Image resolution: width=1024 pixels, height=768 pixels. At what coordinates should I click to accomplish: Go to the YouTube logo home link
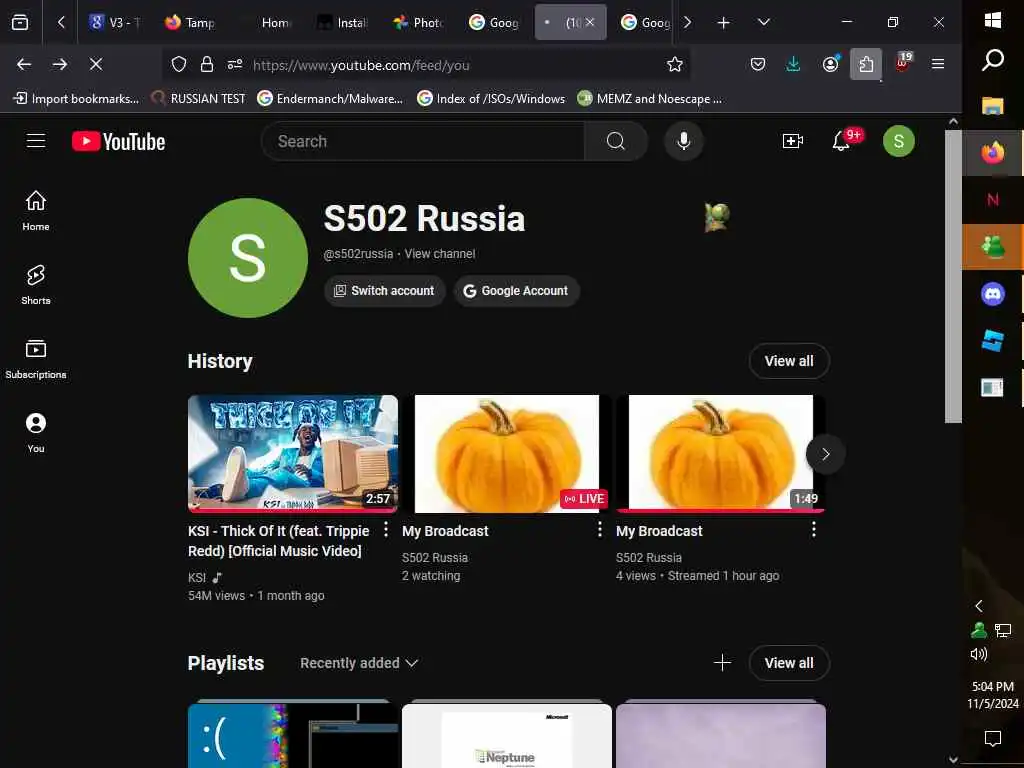[118, 141]
